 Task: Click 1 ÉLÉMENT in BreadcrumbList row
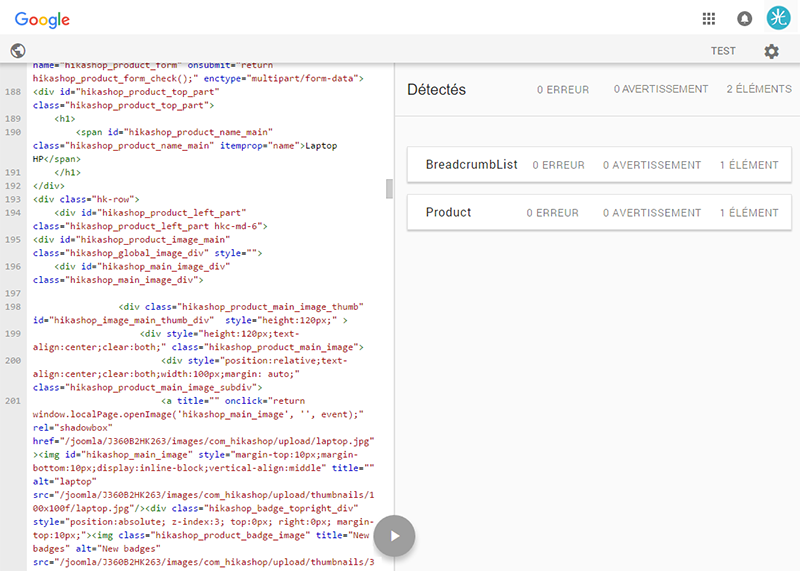tap(749, 165)
